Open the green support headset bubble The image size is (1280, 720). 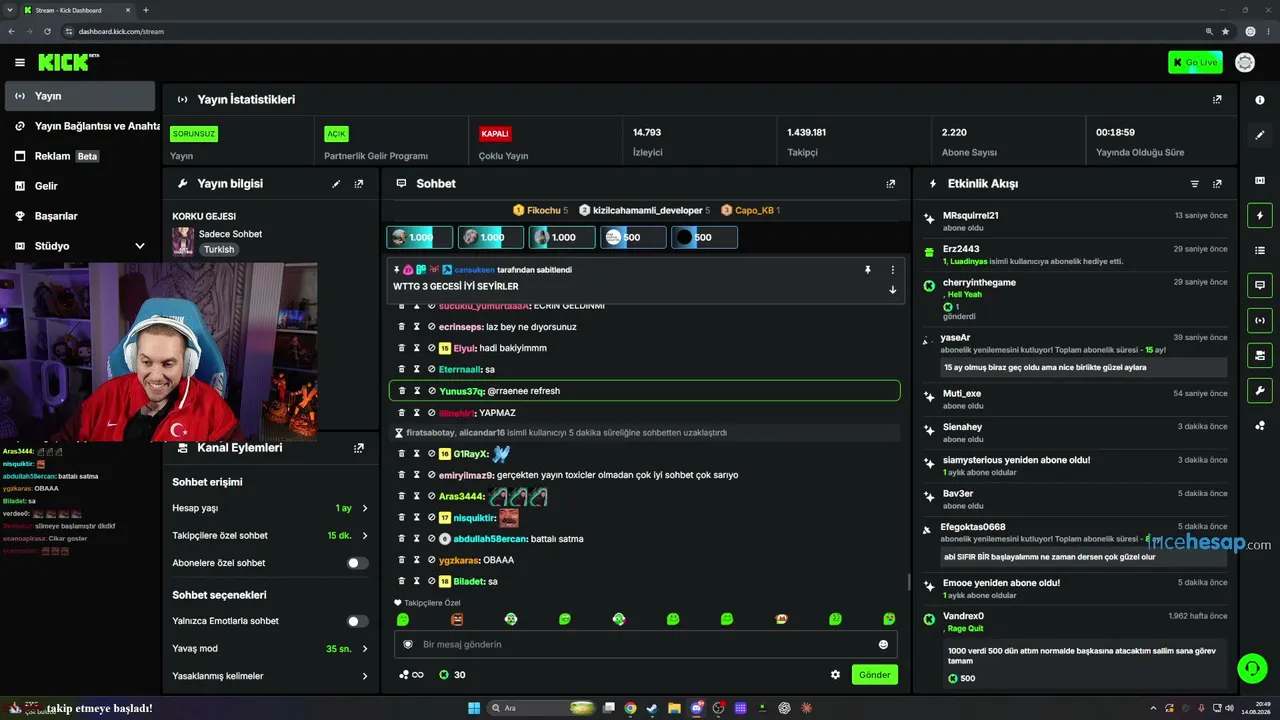pyautogui.click(x=1251, y=667)
